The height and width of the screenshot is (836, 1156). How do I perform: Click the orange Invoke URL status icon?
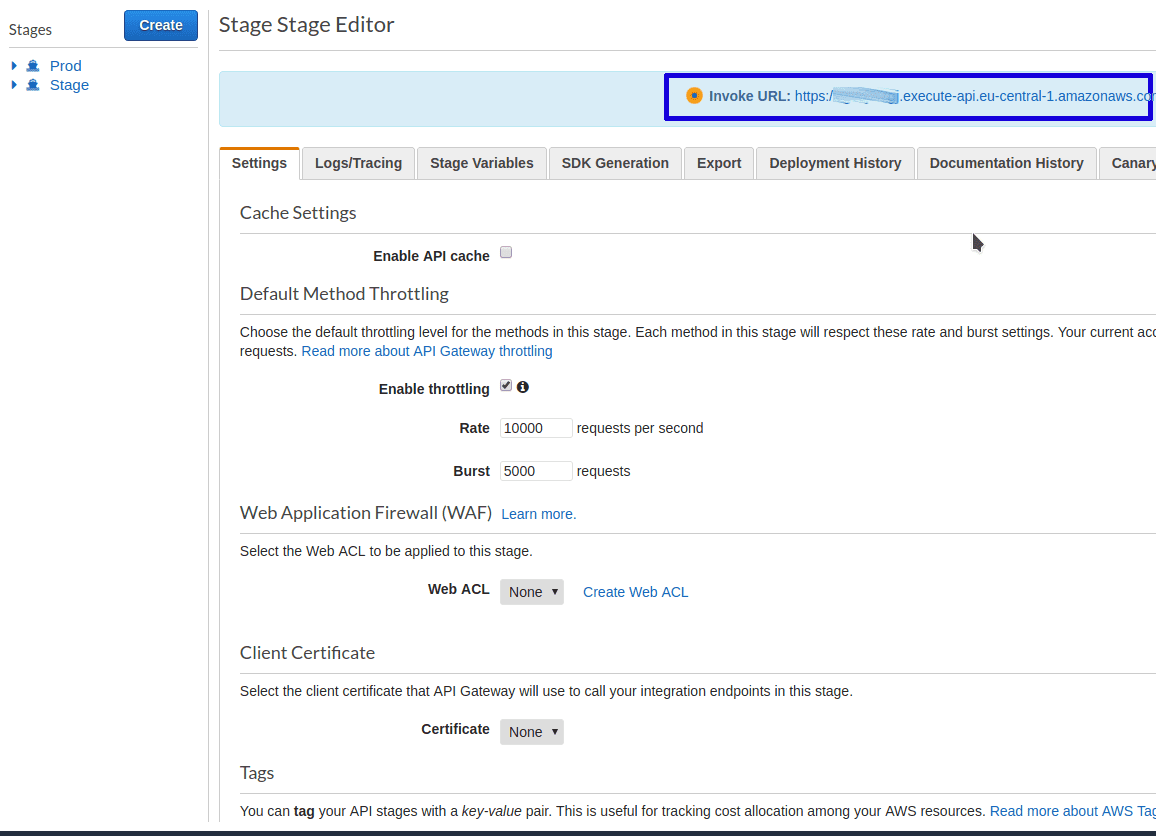pos(694,96)
